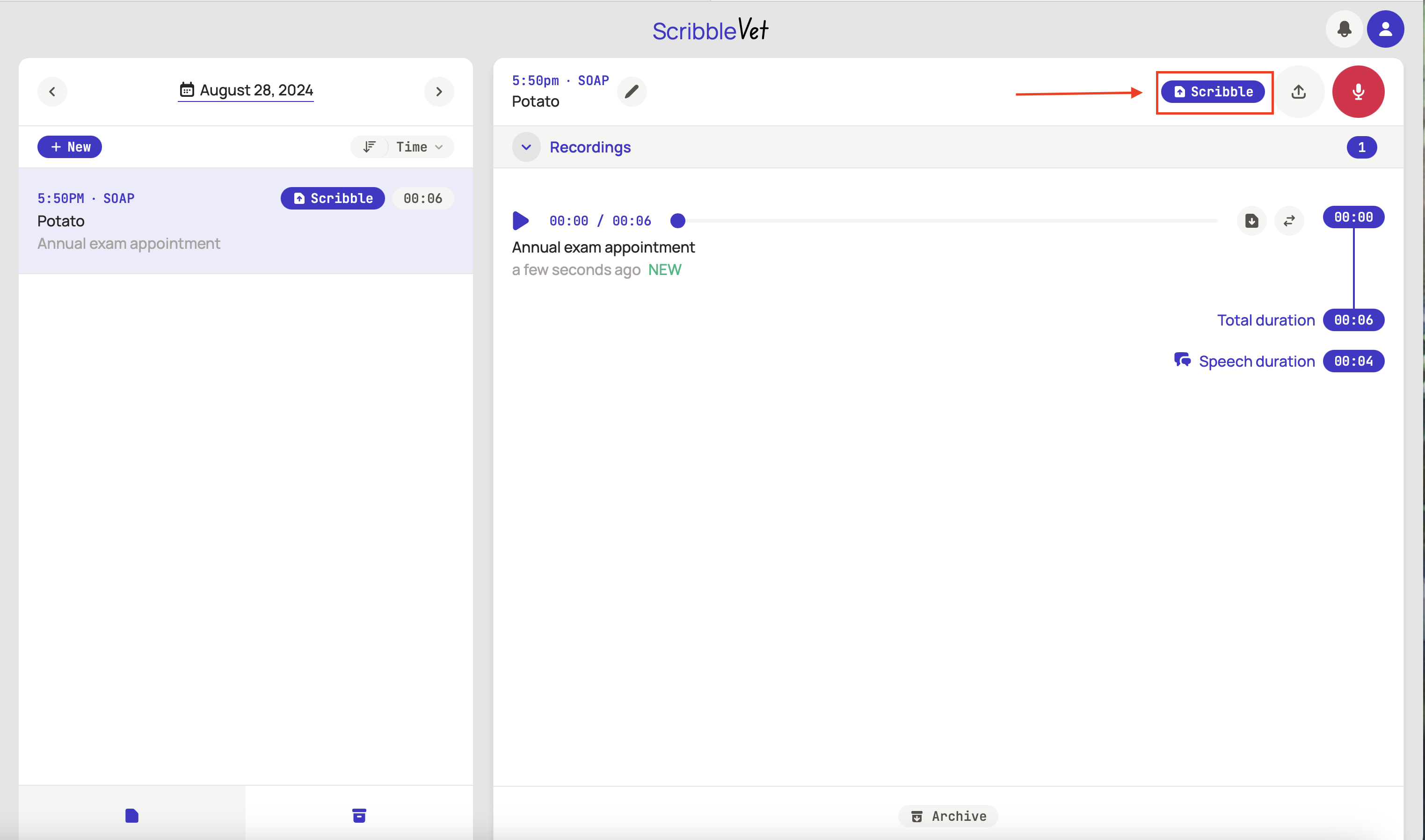Click the 00:00 / 00:06 playback time
1425x840 pixels.
point(600,221)
